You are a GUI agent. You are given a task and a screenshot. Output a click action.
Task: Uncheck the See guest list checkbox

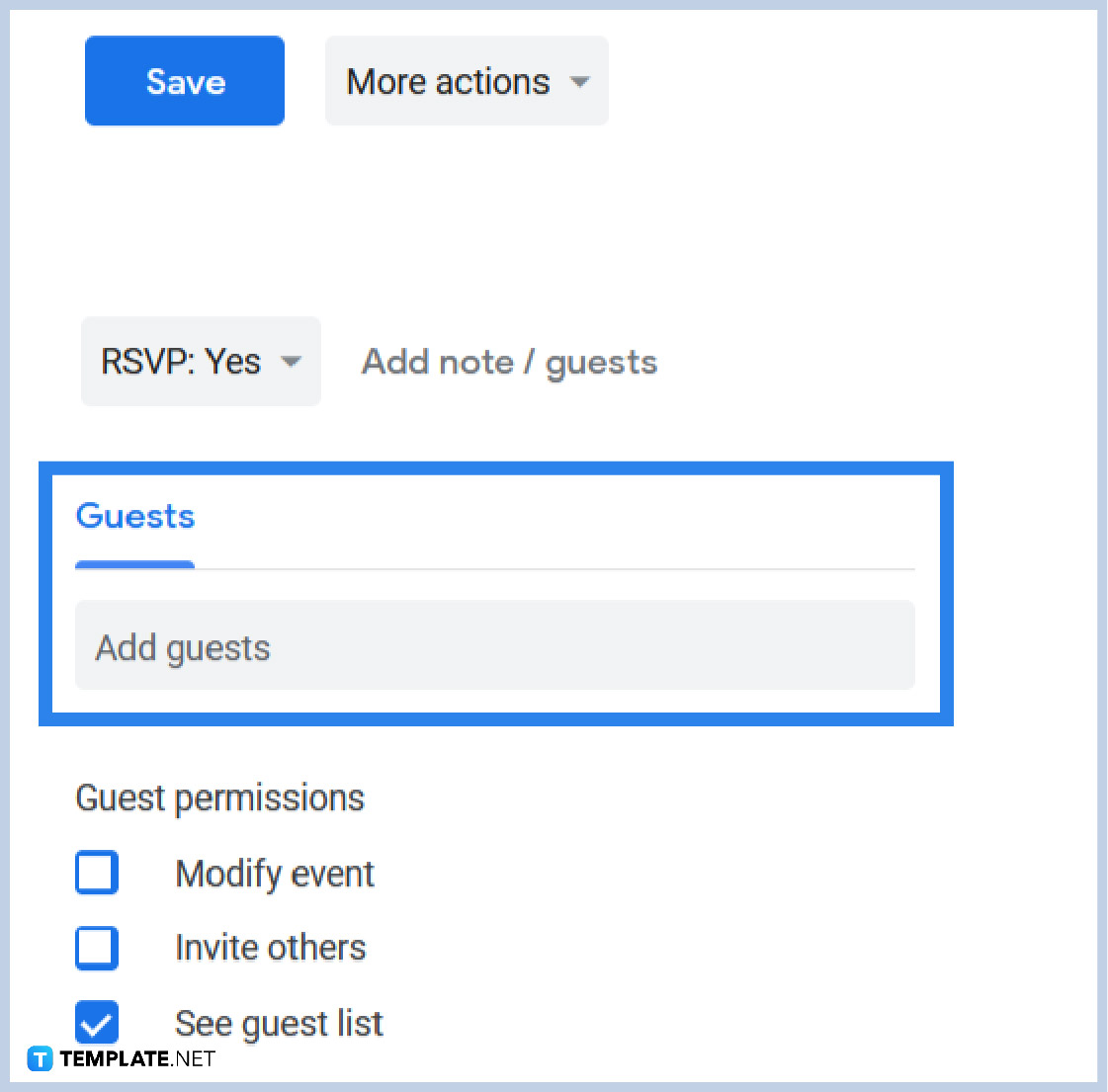97,1022
